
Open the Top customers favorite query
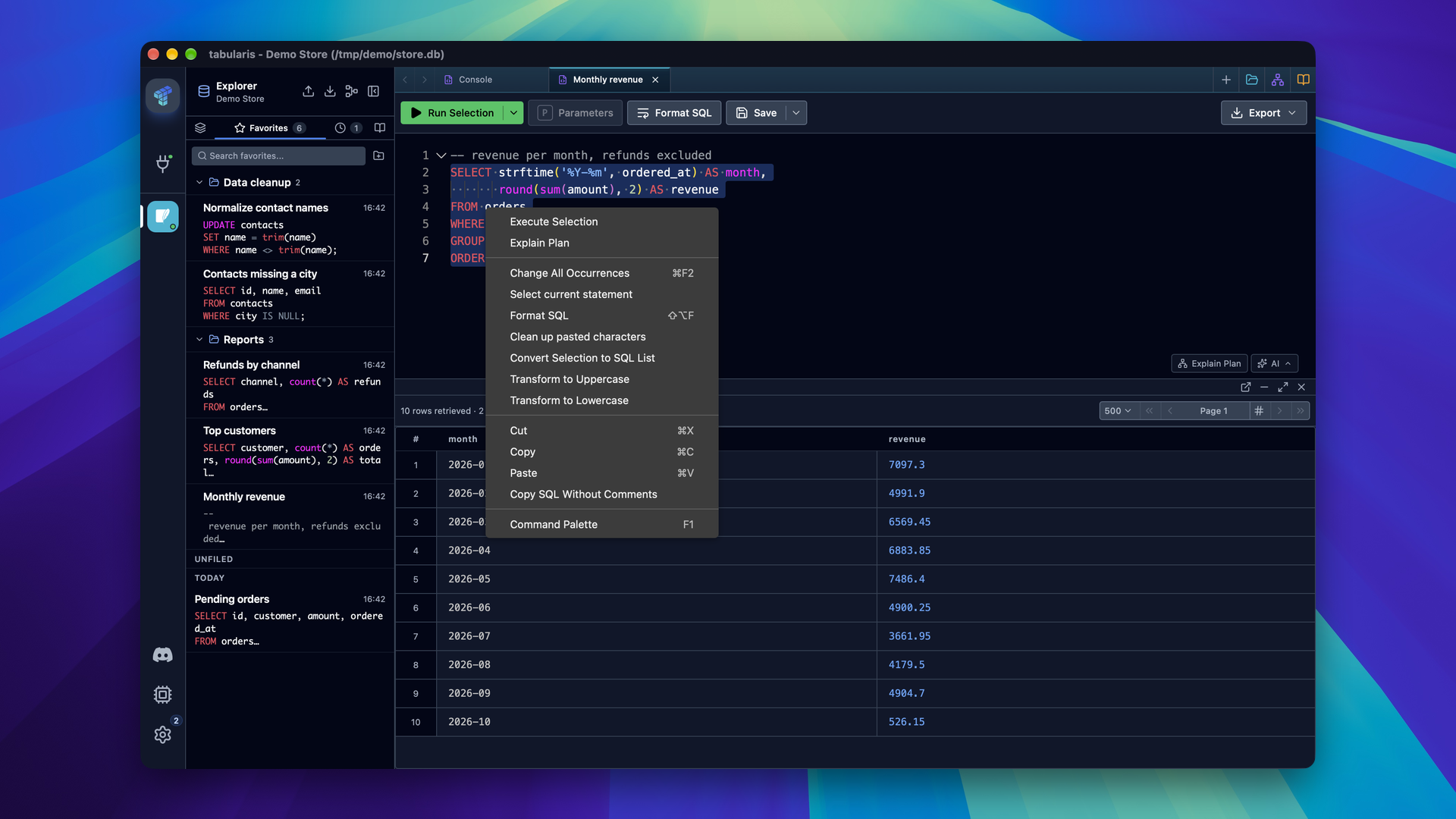(290, 451)
